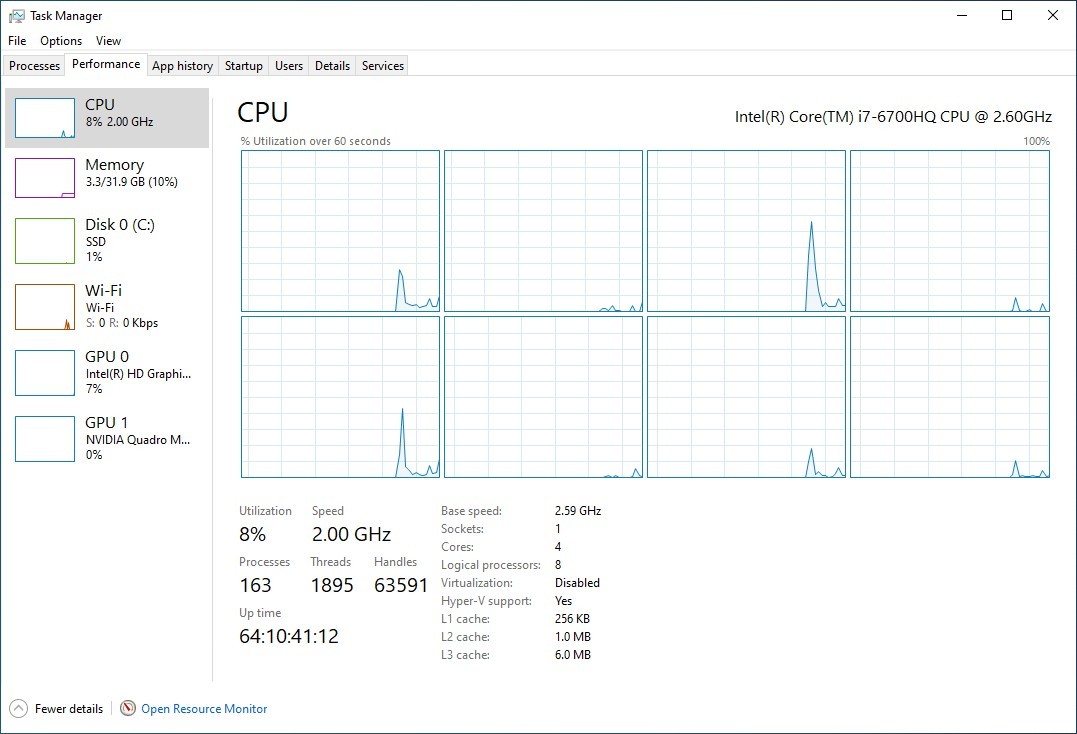Minimize the Task Manager window

click(x=962, y=15)
